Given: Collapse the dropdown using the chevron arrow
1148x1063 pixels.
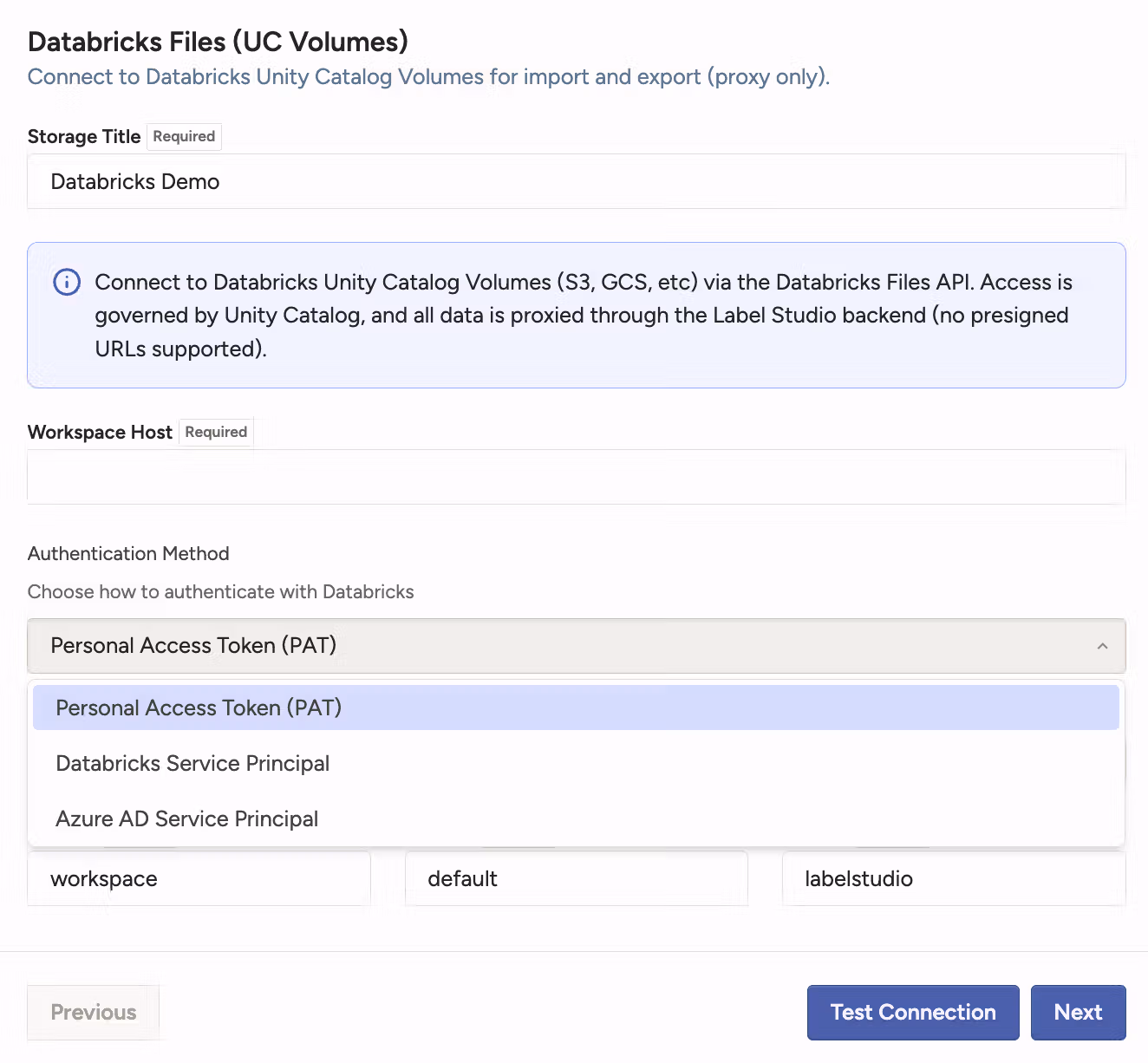Looking at the screenshot, I should pyautogui.click(x=1102, y=646).
